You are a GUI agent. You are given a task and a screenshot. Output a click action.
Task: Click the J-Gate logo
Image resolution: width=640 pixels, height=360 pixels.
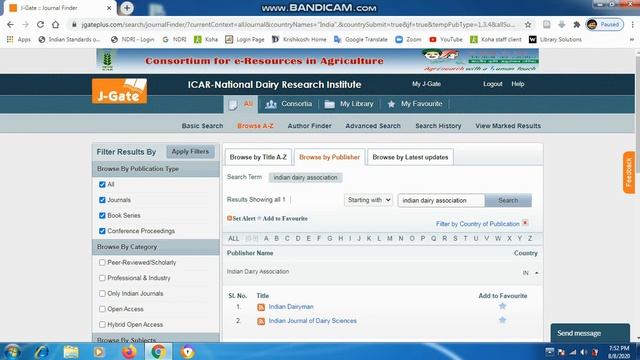point(120,91)
